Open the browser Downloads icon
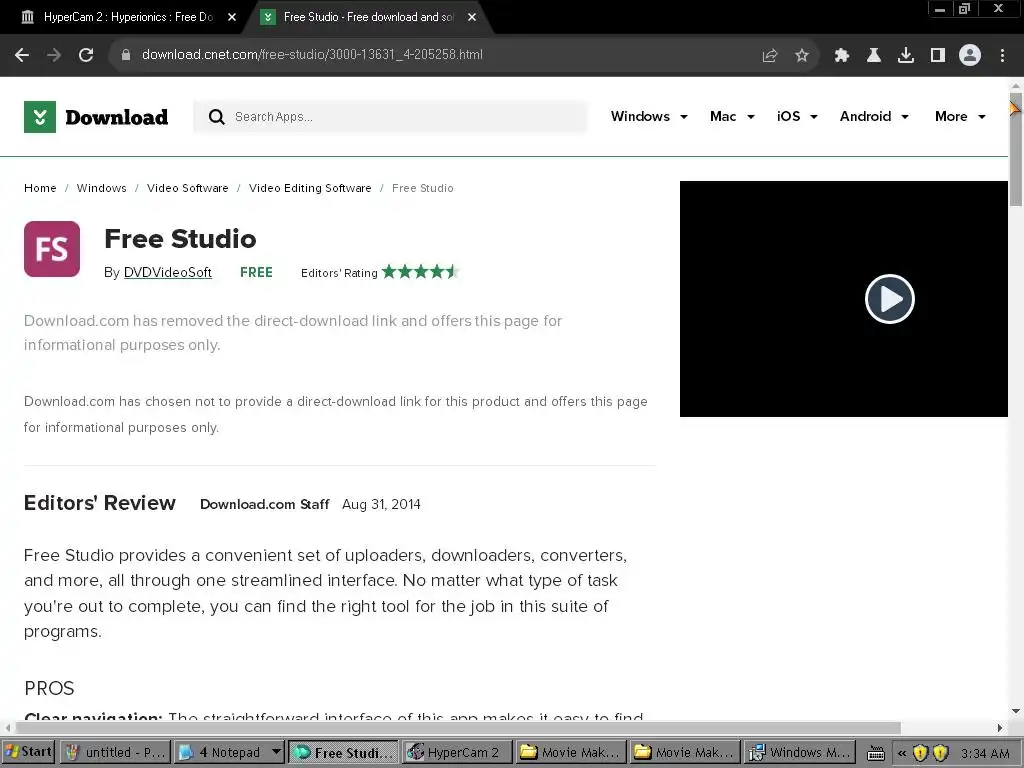This screenshot has width=1024, height=768. pyautogui.click(x=906, y=56)
